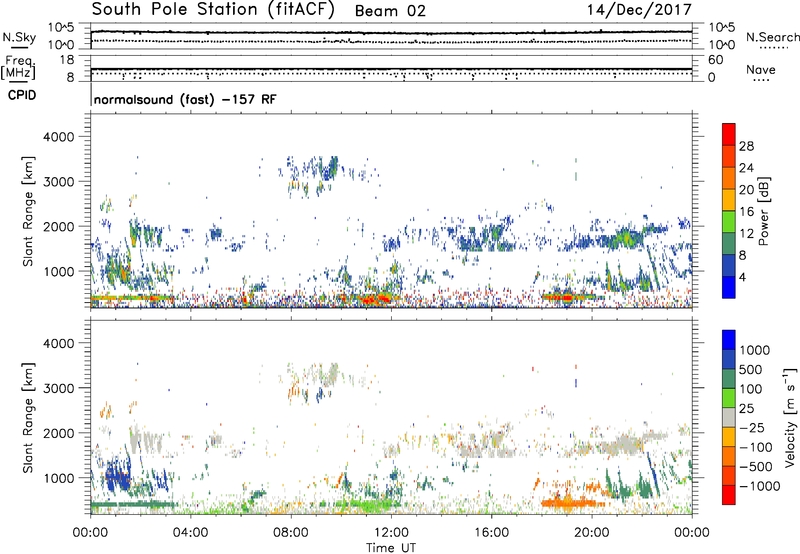The width and height of the screenshot is (800, 554).
Task: Click the red bottom of the Velocity color bar
Action: (x=729, y=495)
